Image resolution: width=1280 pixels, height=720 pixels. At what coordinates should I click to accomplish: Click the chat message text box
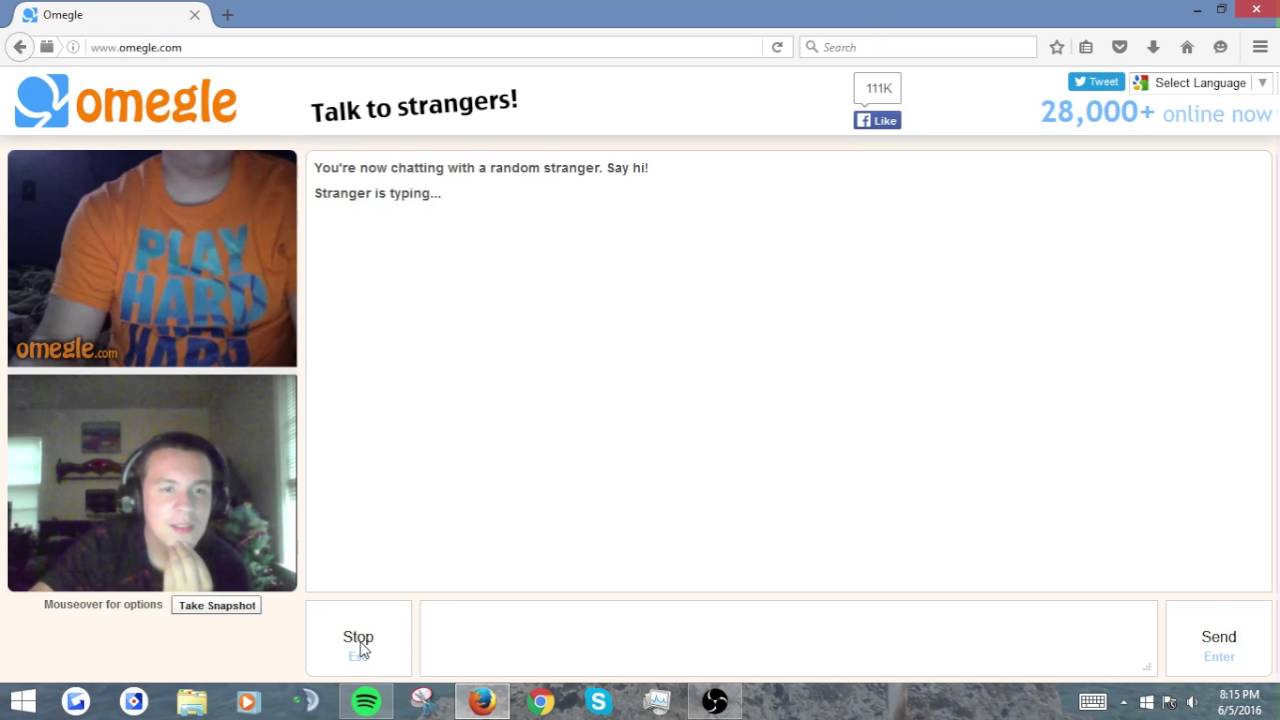tap(788, 638)
